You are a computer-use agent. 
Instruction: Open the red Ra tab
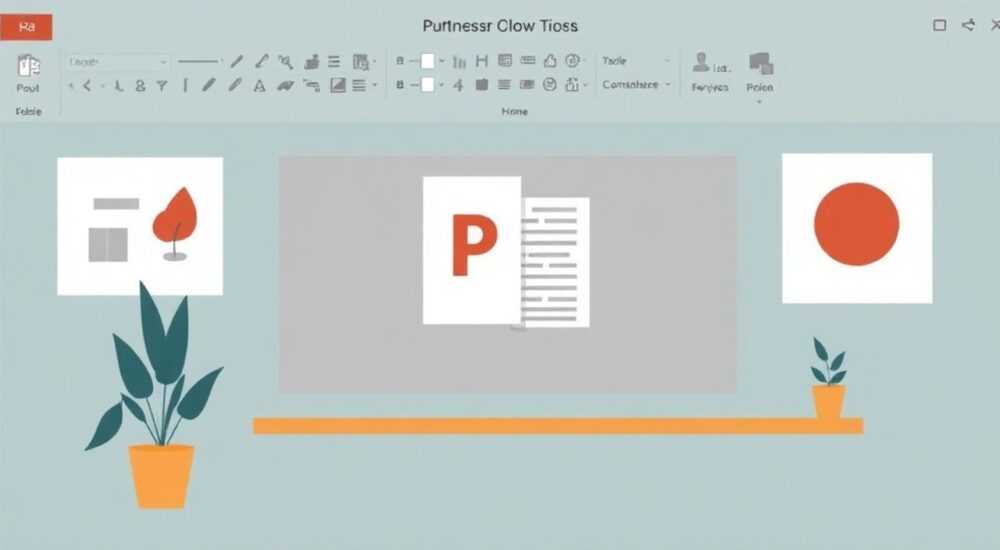tap(26, 27)
